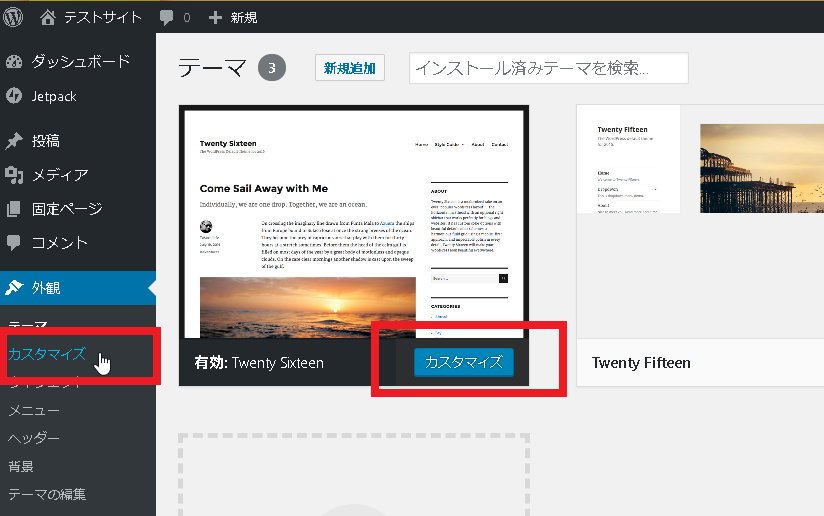Viewport: 824px width, 516px height.
Task: Click the plus 新規 icon
Action: [215, 17]
